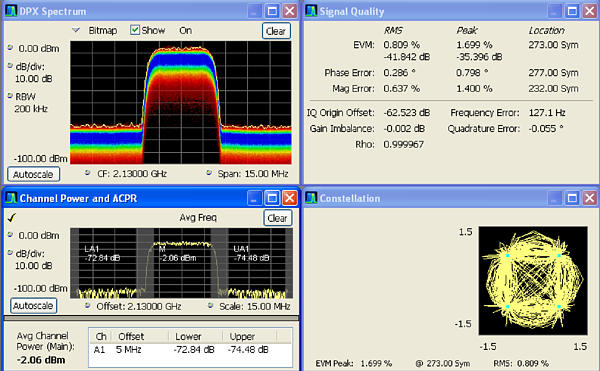Screen dimensions: 600x371
Task: Click the divider bar above Avg Channel Power
Action: [x=151, y=318]
